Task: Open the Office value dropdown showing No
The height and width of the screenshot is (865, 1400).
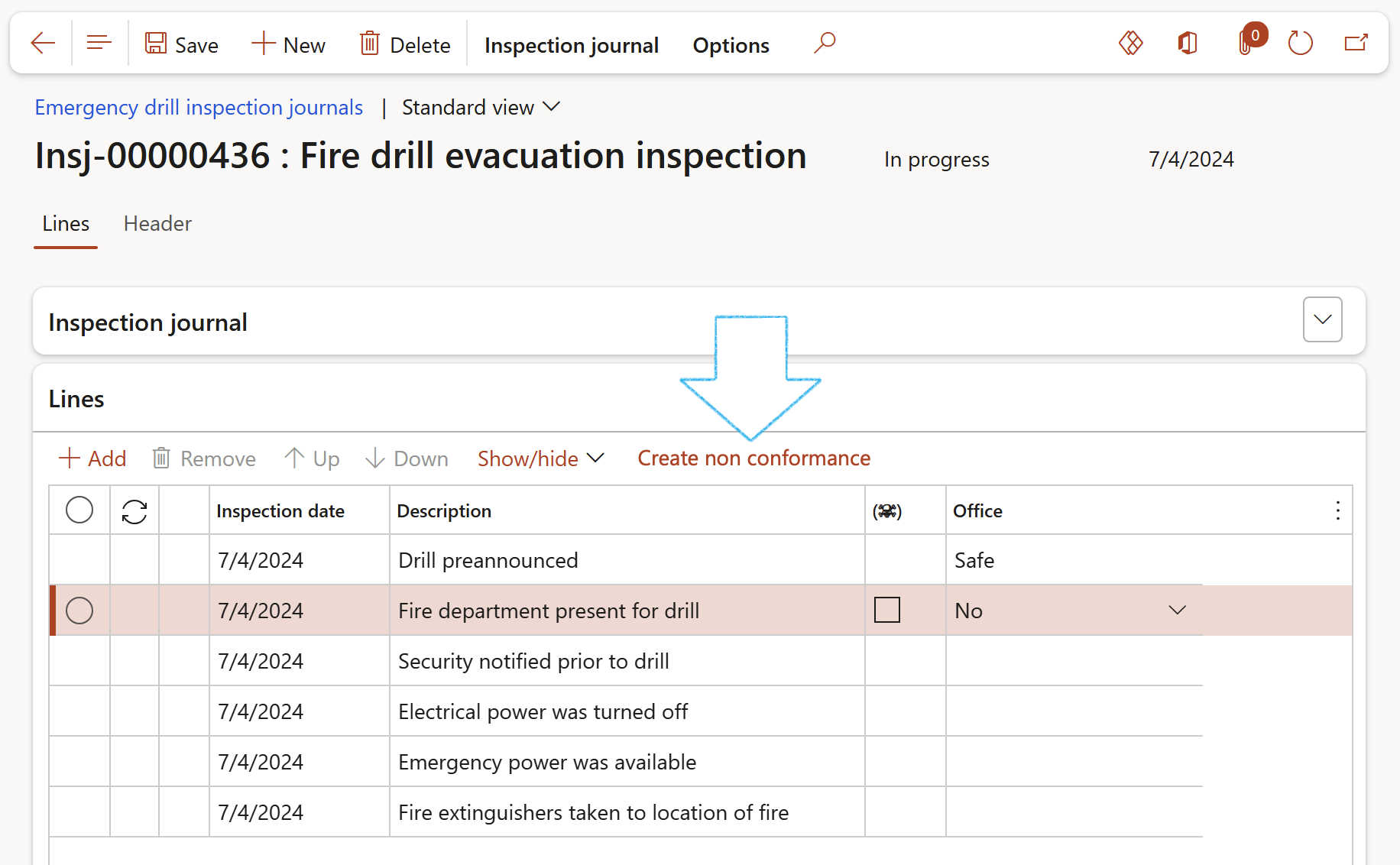Action: pyautogui.click(x=1177, y=611)
